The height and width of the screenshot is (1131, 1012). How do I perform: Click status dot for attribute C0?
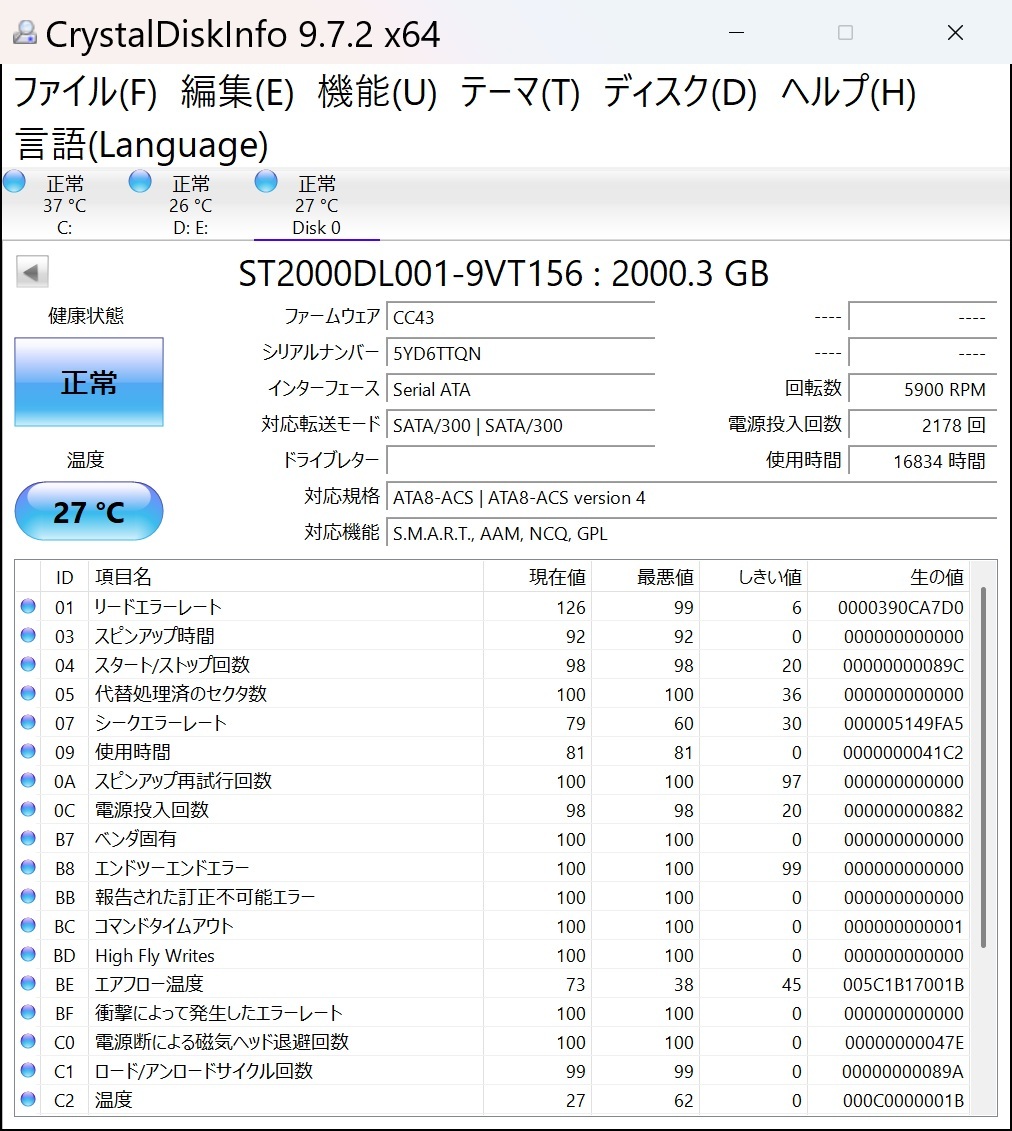28,1042
